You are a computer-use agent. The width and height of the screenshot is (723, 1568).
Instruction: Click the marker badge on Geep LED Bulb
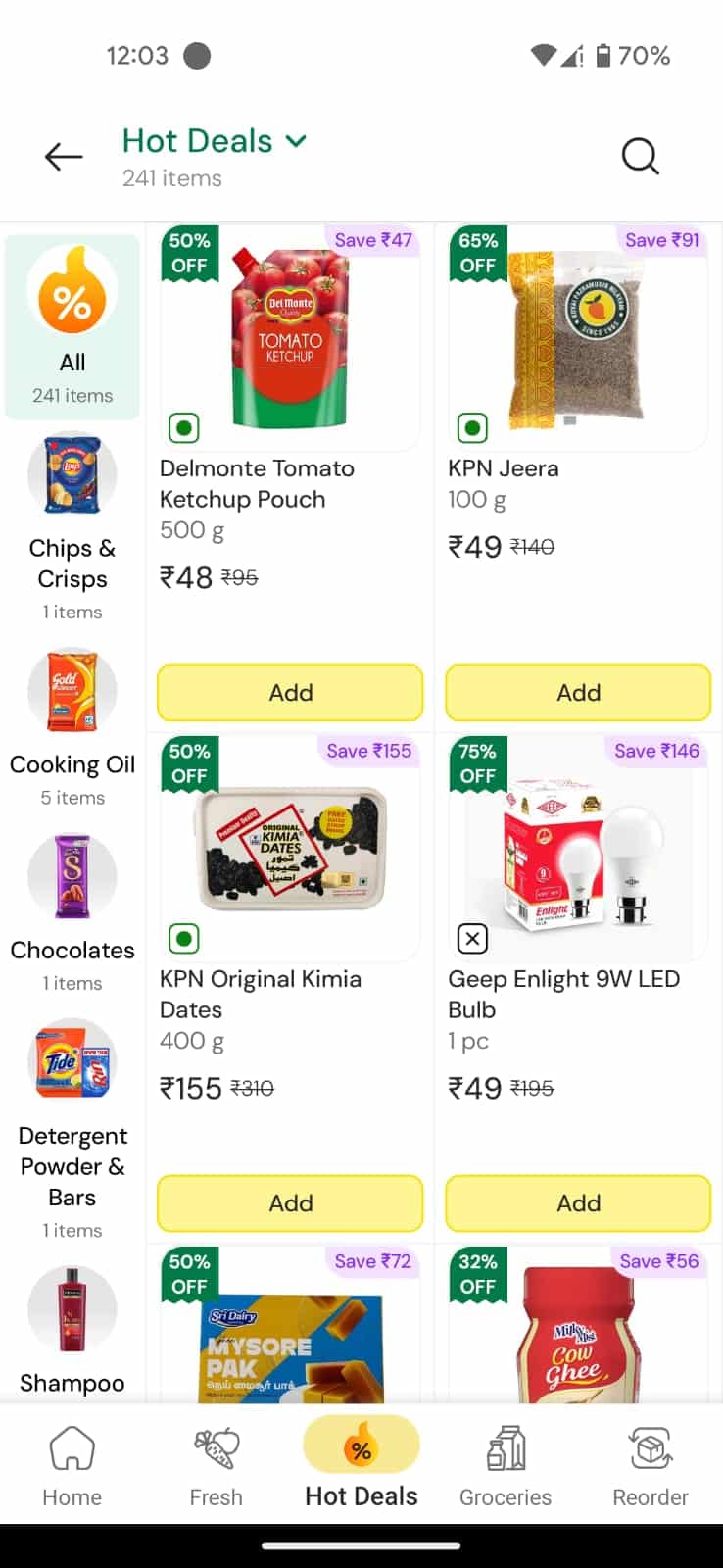pos(472,938)
